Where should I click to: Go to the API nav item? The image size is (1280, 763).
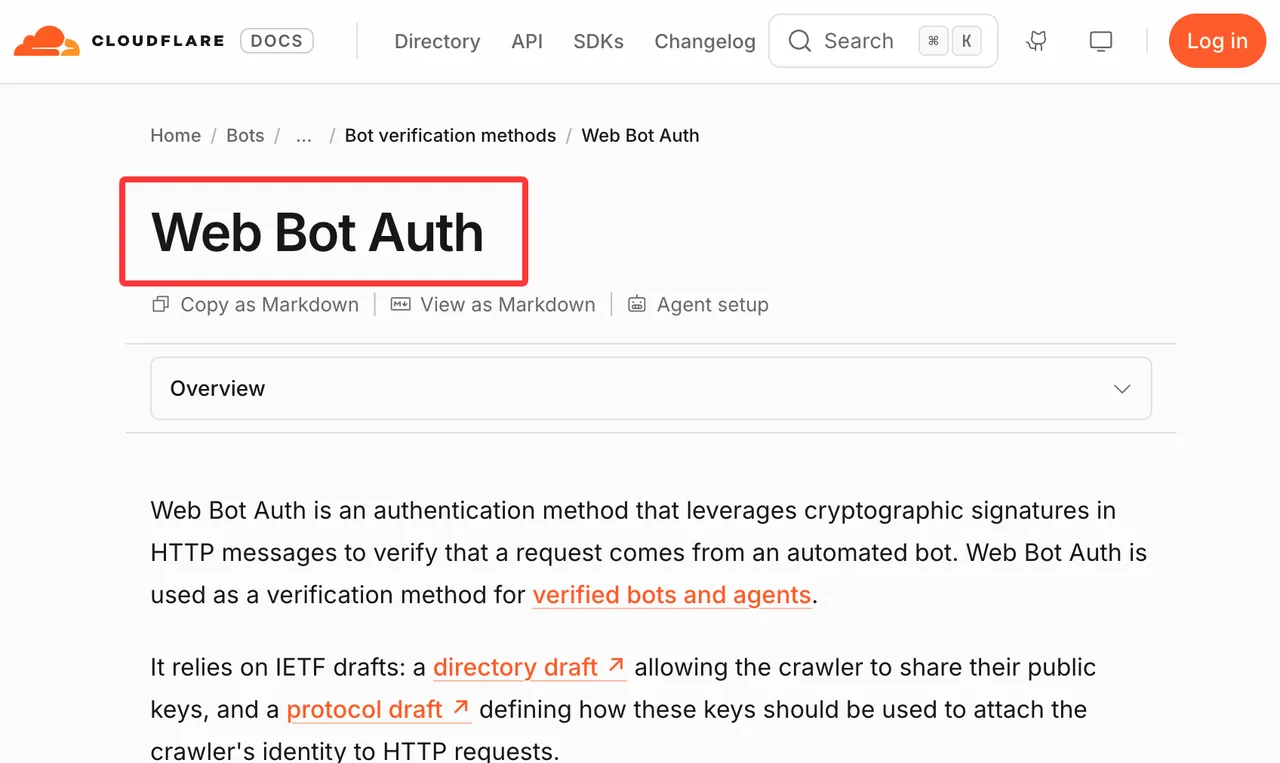click(527, 41)
